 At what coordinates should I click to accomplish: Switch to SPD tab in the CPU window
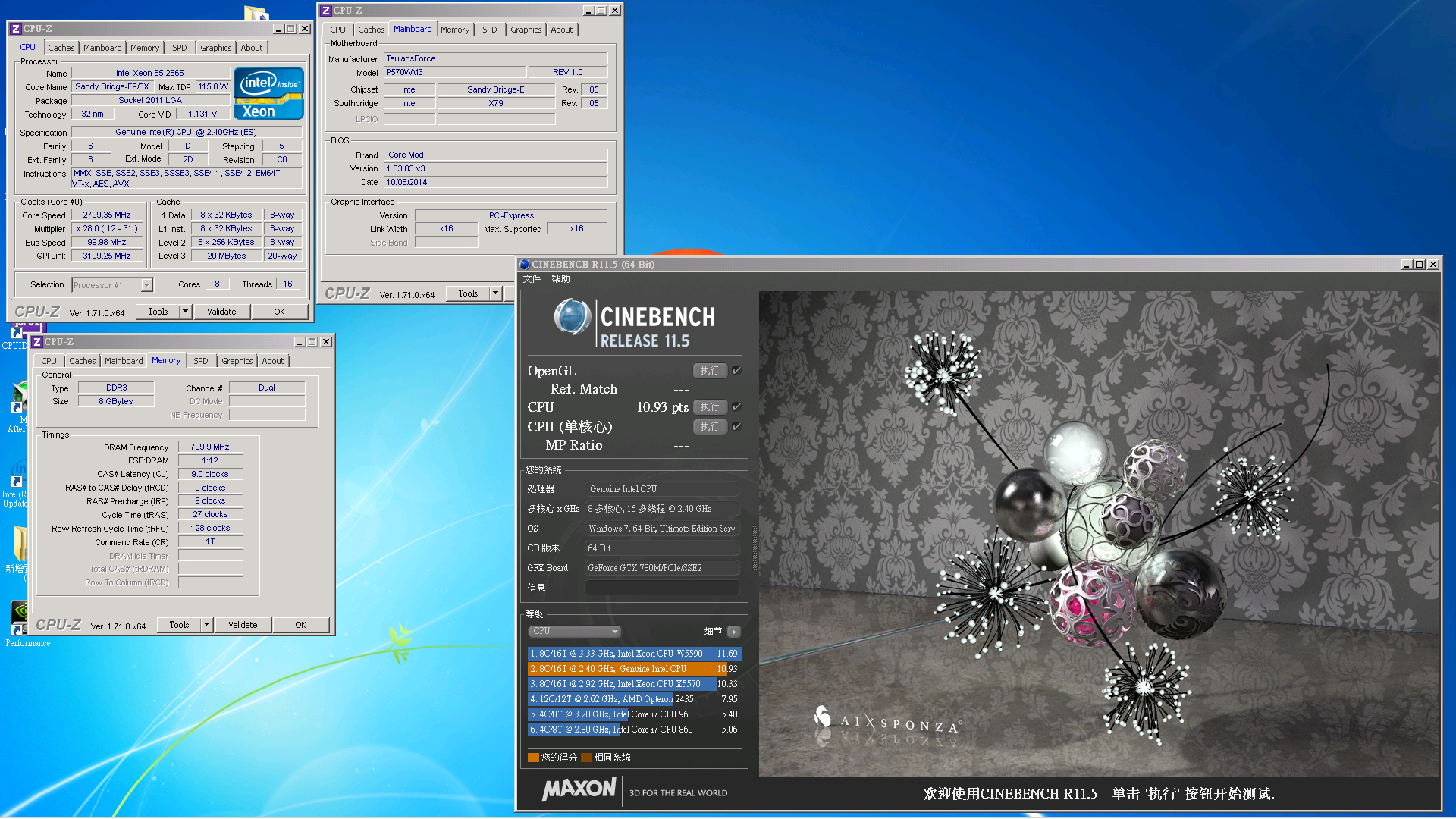click(180, 48)
